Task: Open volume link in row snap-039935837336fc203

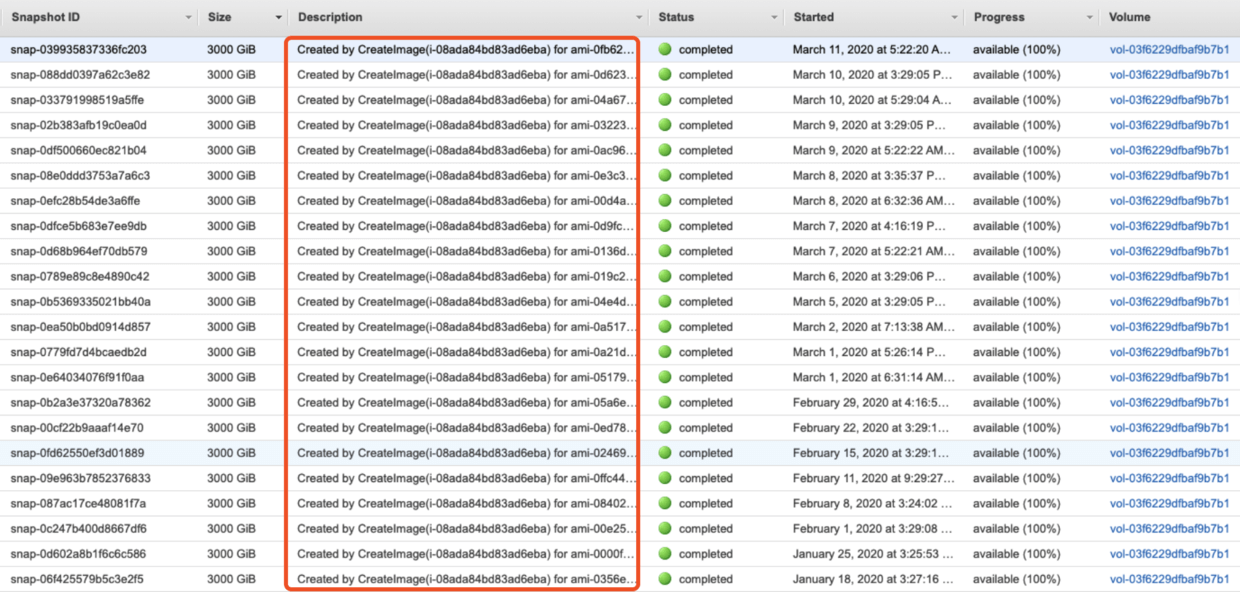Action: click(x=1169, y=49)
